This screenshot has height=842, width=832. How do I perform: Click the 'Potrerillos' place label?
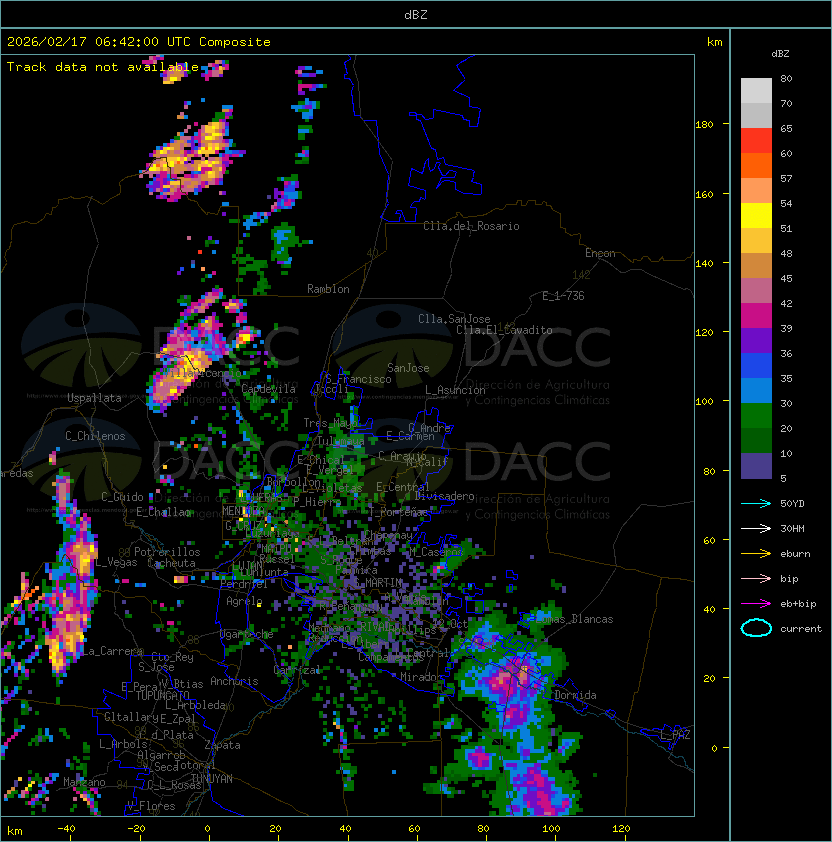(167, 552)
